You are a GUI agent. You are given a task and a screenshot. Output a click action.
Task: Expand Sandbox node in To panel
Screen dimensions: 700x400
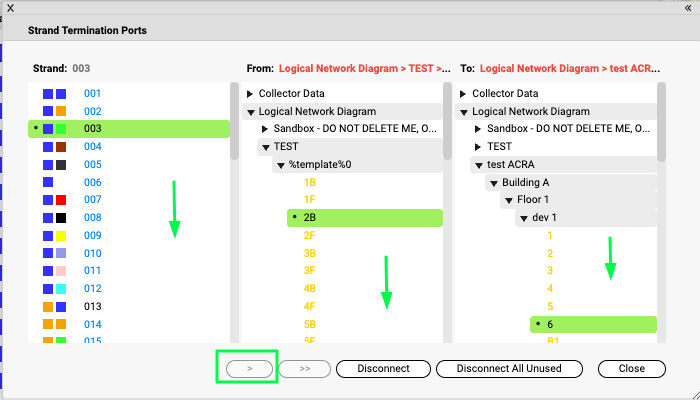(x=478, y=129)
